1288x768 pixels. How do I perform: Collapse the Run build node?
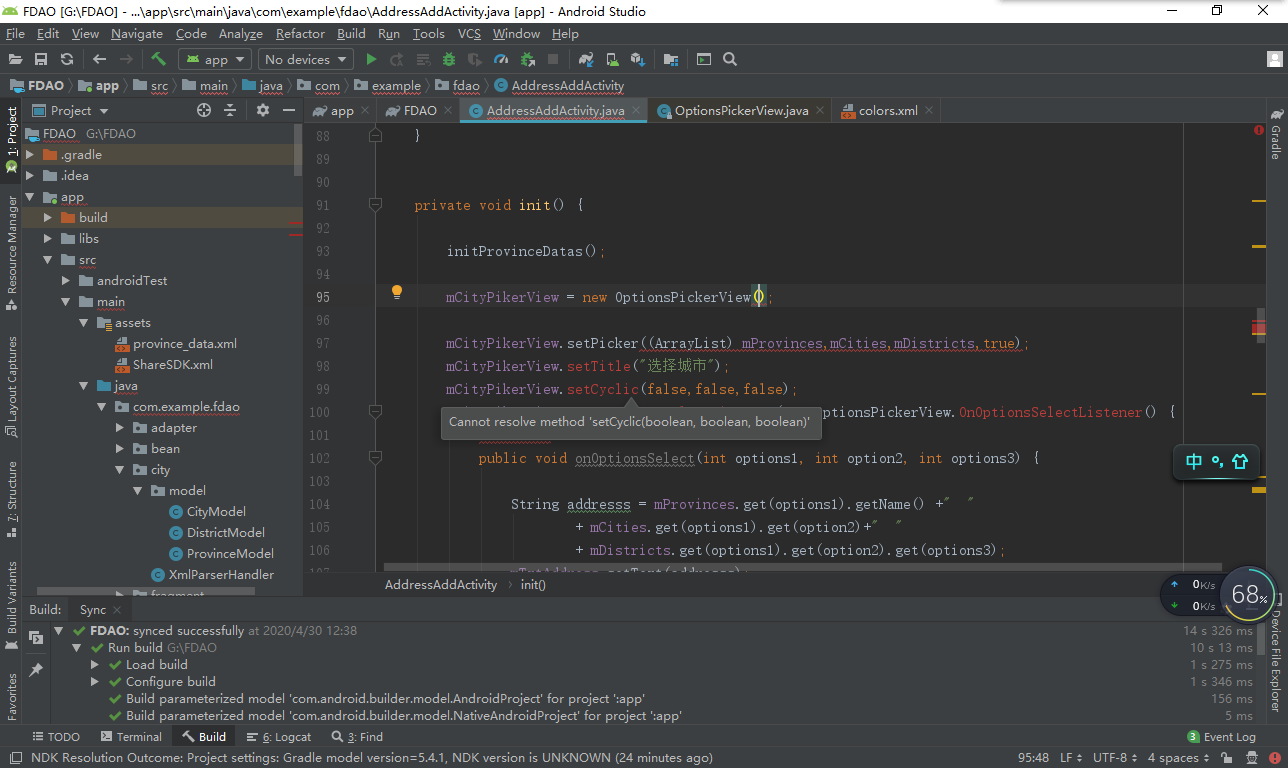tap(77, 648)
